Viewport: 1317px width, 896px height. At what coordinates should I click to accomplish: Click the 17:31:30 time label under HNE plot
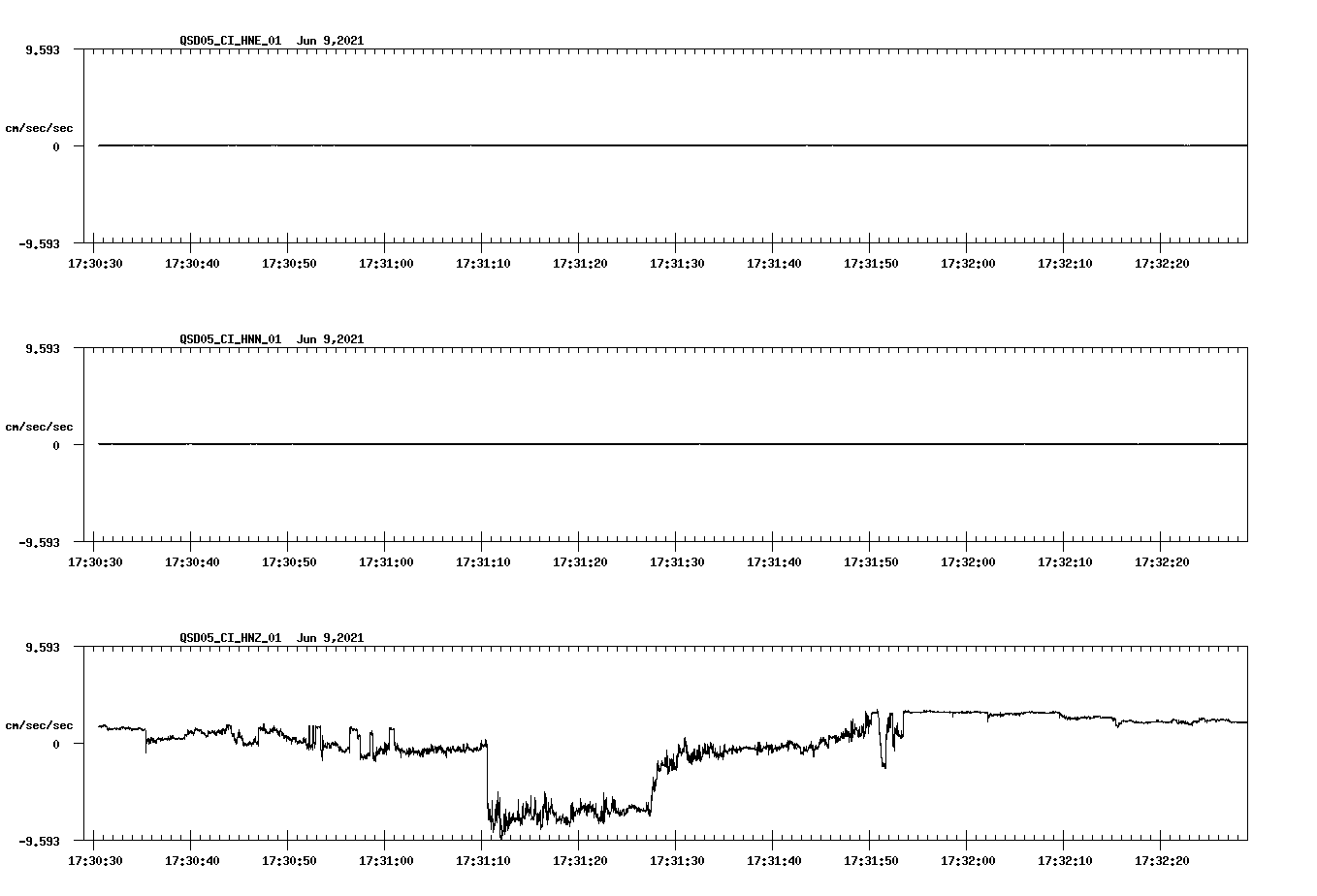(x=677, y=264)
